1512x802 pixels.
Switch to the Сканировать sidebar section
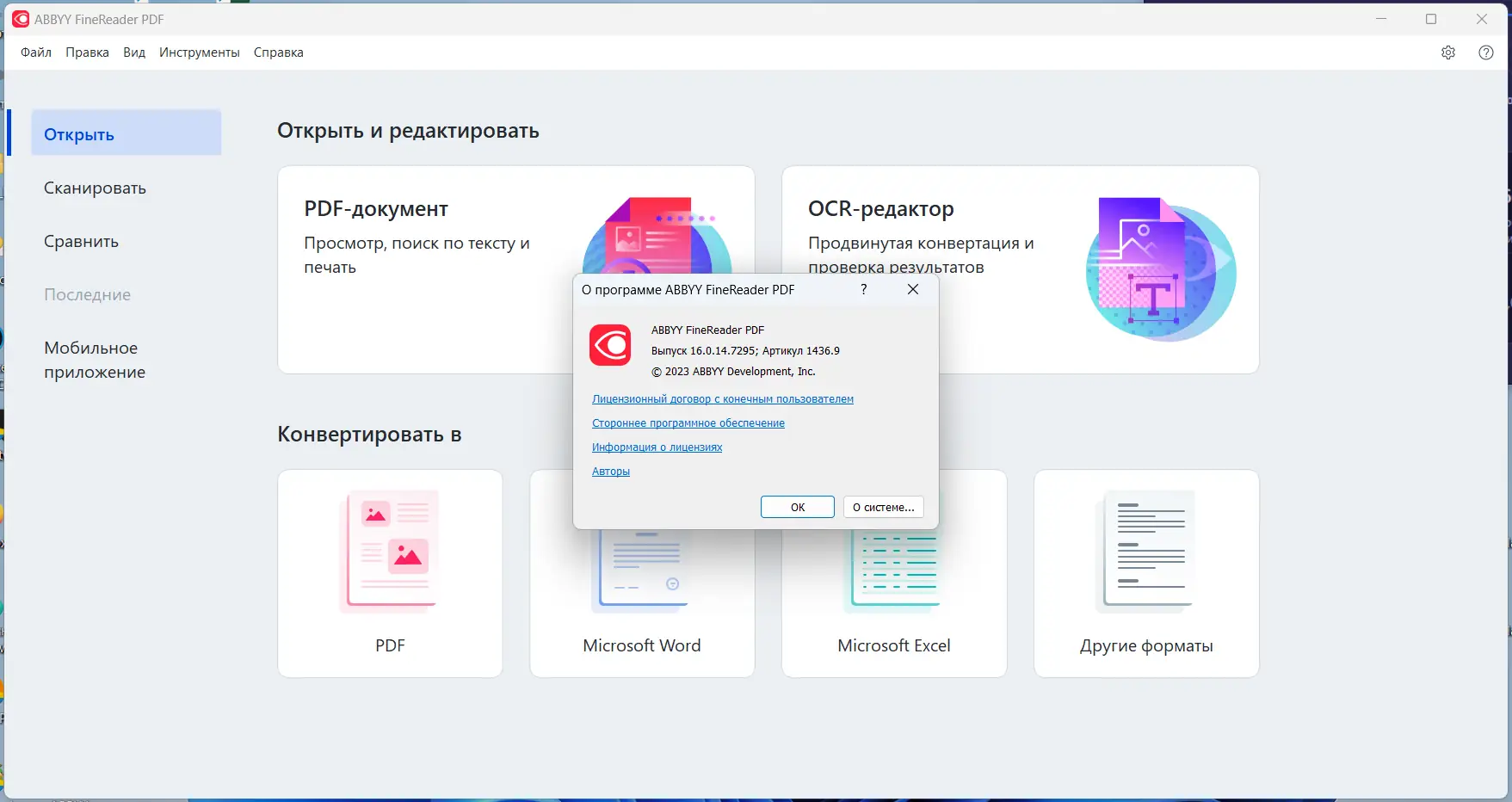[95, 188]
